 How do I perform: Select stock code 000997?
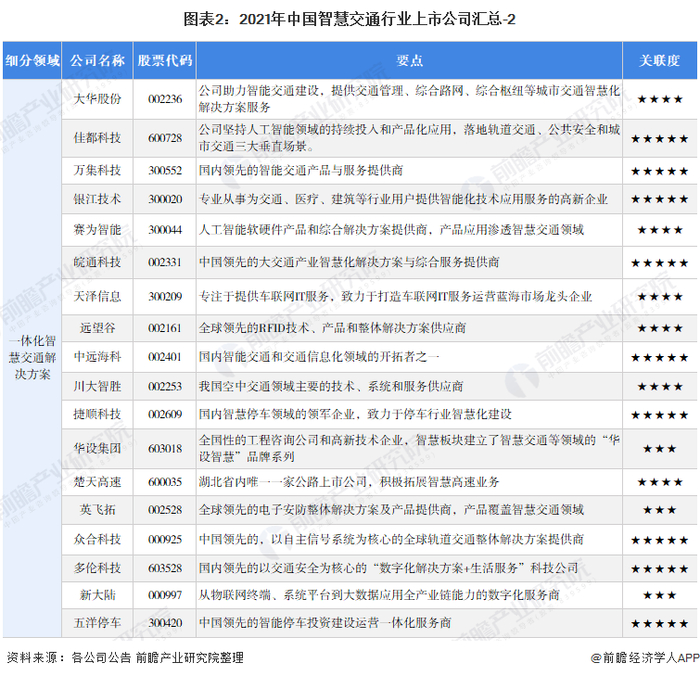165,595
